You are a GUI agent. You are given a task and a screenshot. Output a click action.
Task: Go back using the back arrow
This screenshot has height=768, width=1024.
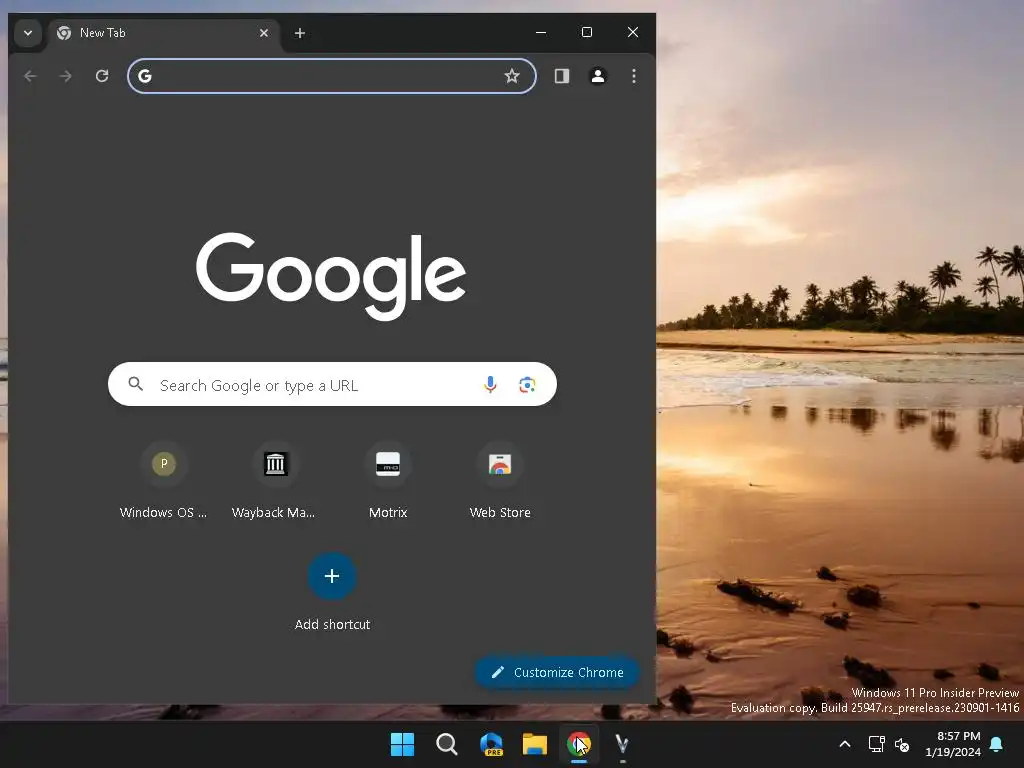(x=30, y=76)
